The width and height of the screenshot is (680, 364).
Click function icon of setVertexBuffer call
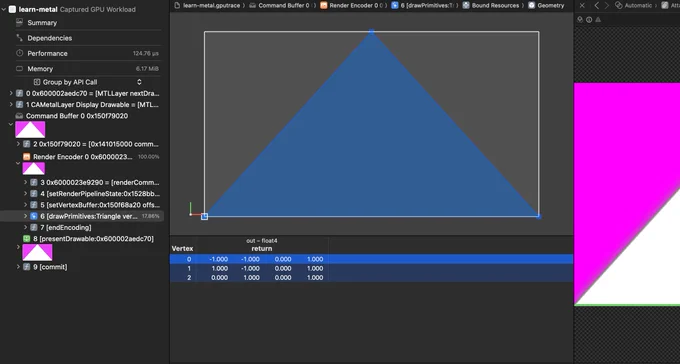point(34,205)
